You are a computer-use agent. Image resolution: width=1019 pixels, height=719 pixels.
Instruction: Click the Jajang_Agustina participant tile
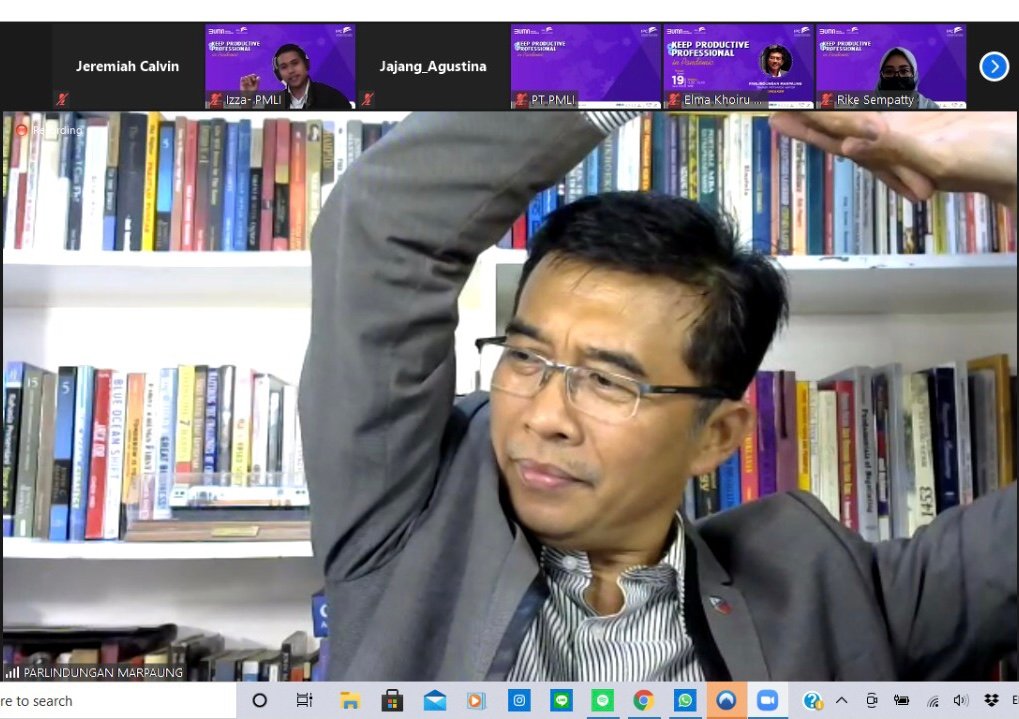pos(432,66)
